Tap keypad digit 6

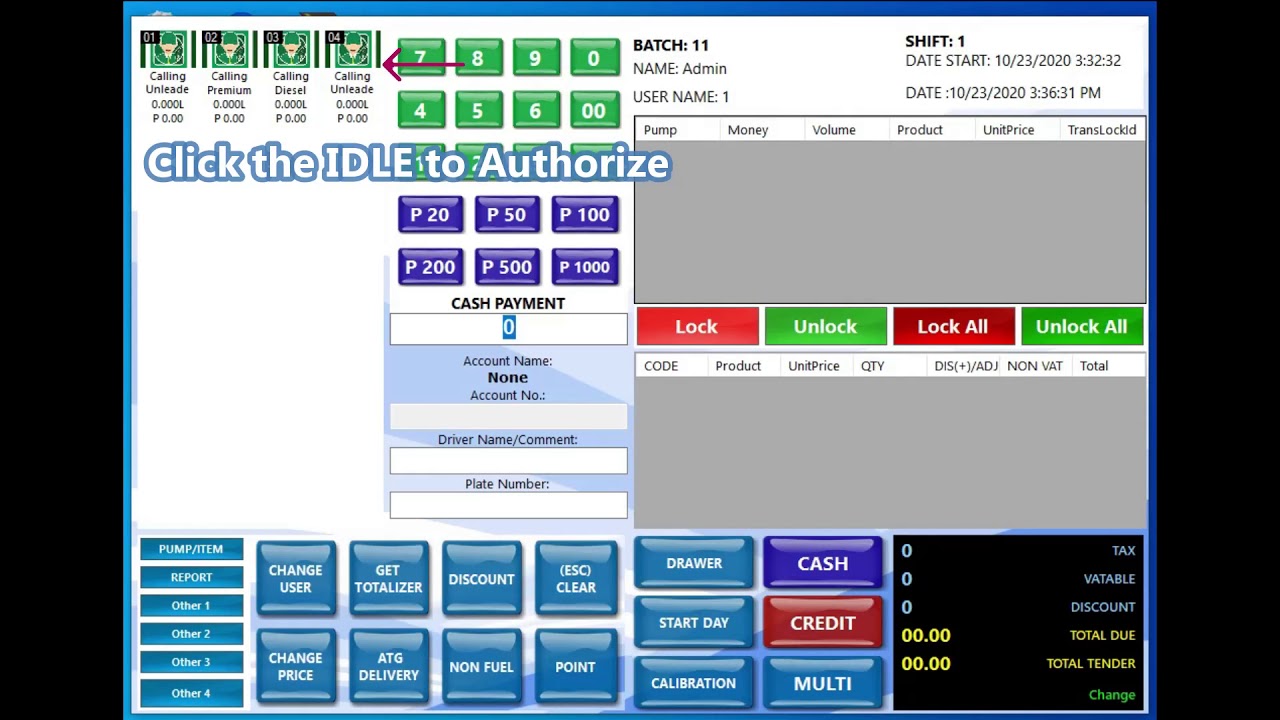point(535,110)
